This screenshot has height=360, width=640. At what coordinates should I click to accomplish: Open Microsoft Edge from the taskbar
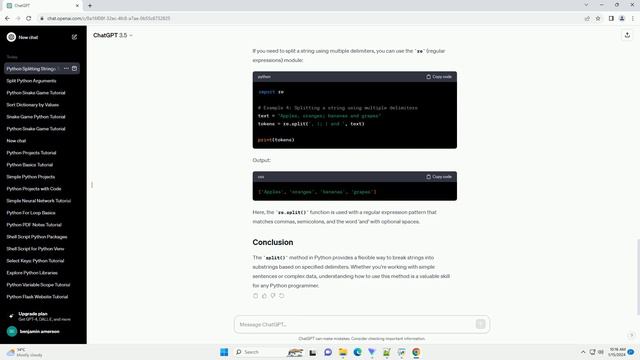click(358, 352)
